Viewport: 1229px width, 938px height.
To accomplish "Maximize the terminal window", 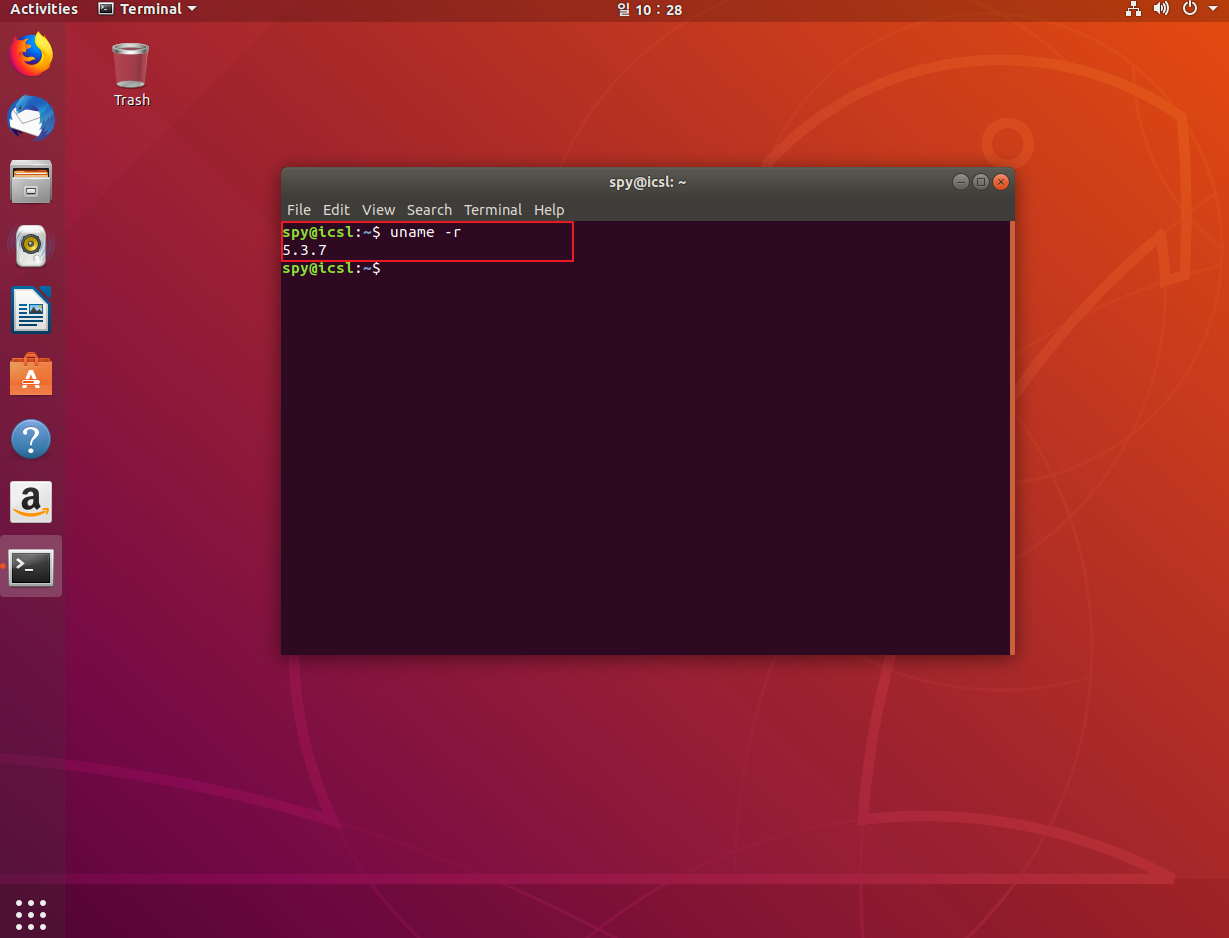I will [x=981, y=182].
